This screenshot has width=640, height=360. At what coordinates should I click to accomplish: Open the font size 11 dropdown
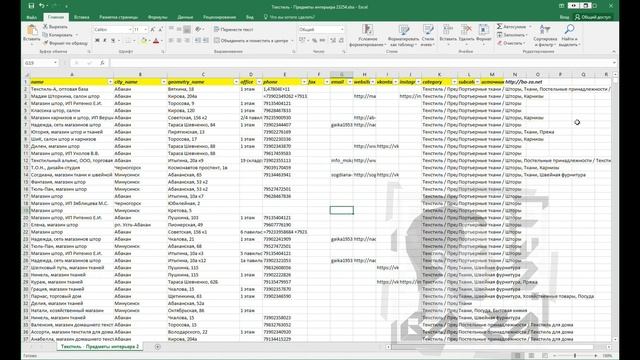click(x=146, y=29)
